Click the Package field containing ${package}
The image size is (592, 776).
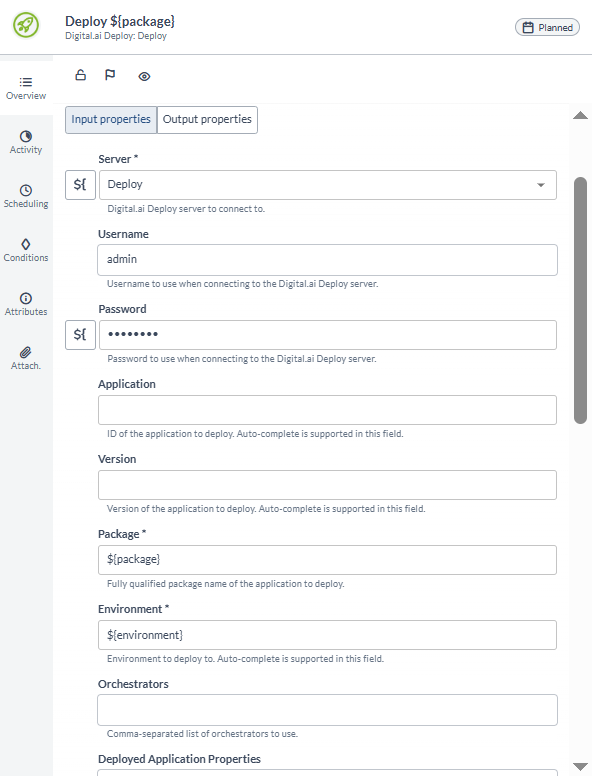(327, 560)
